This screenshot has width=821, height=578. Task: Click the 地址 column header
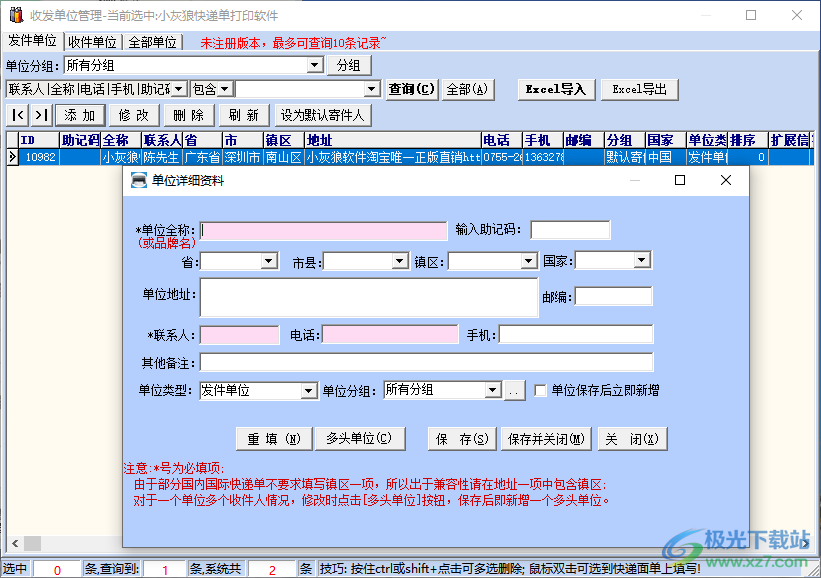(393, 140)
